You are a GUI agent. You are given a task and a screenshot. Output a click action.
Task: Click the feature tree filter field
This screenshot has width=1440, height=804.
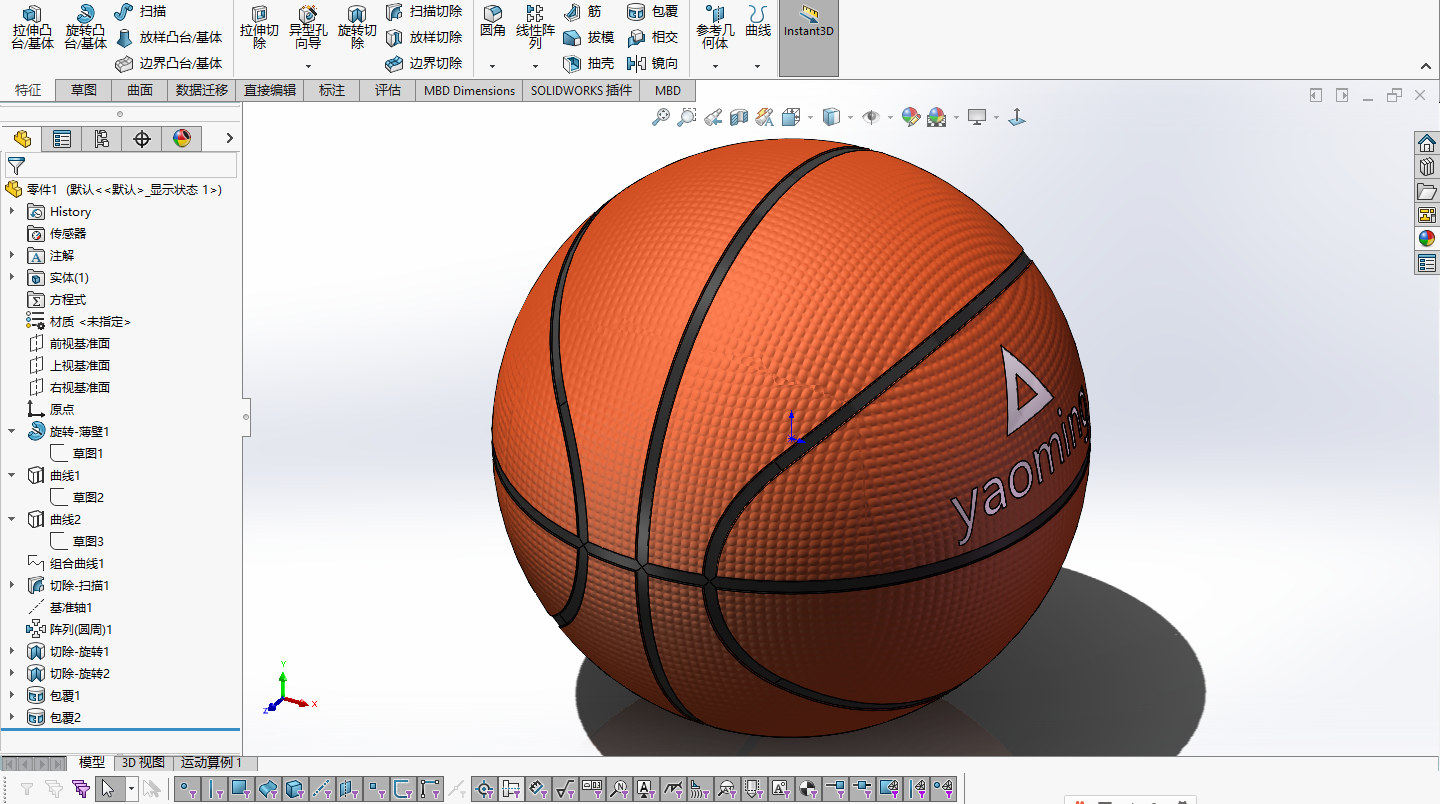coord(121,165)
